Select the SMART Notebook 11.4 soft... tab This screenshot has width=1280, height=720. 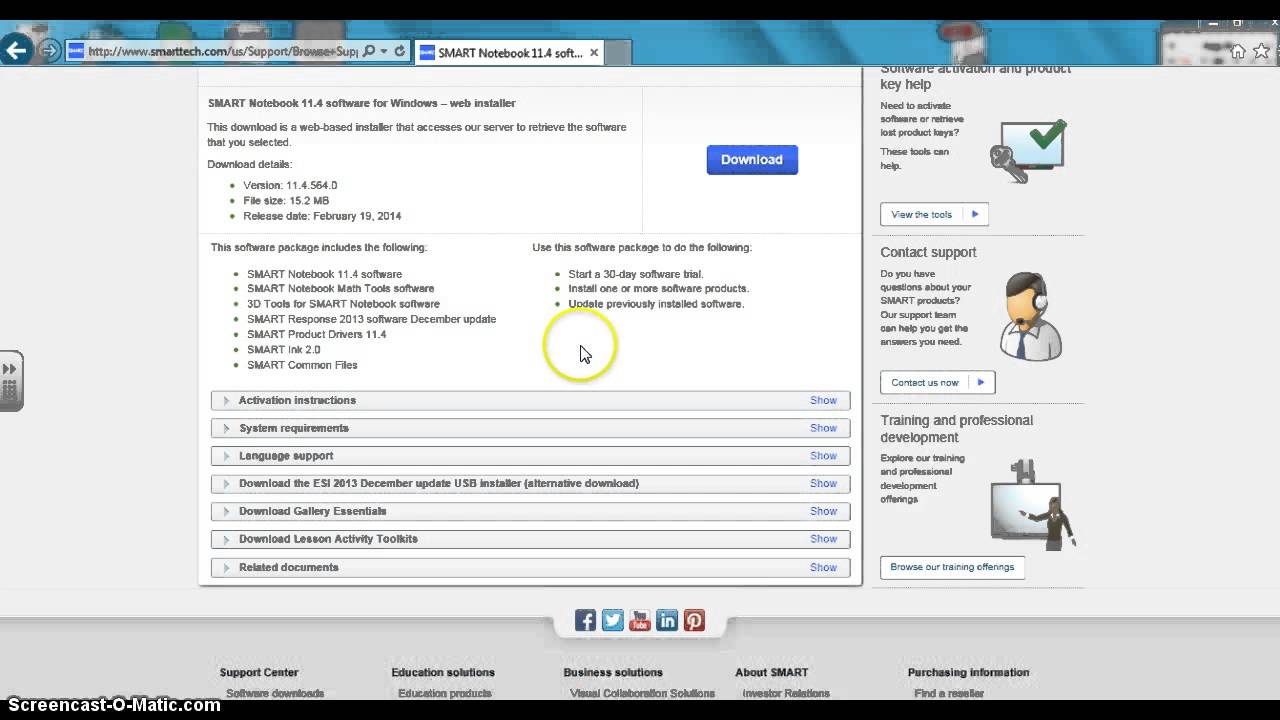[509, 53]
